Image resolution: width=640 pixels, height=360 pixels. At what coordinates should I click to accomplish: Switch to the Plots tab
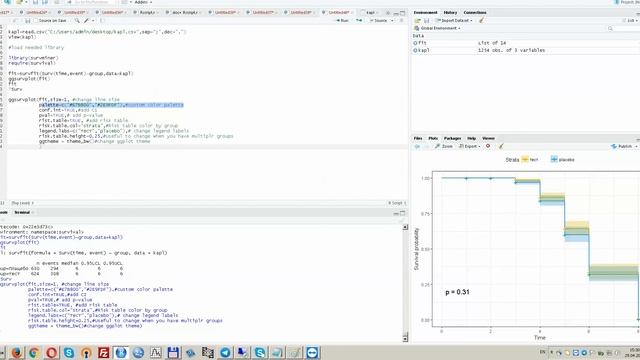point(433,138)
